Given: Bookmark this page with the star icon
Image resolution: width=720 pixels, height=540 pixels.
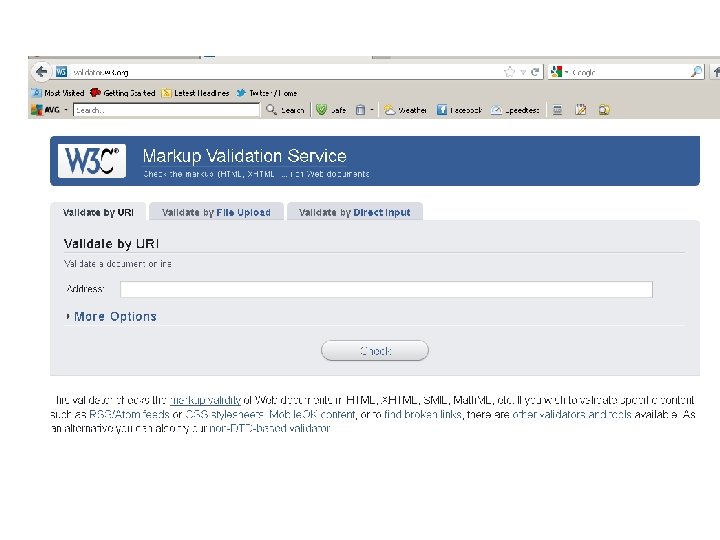Looking at the screenshot, I should 509,72.
